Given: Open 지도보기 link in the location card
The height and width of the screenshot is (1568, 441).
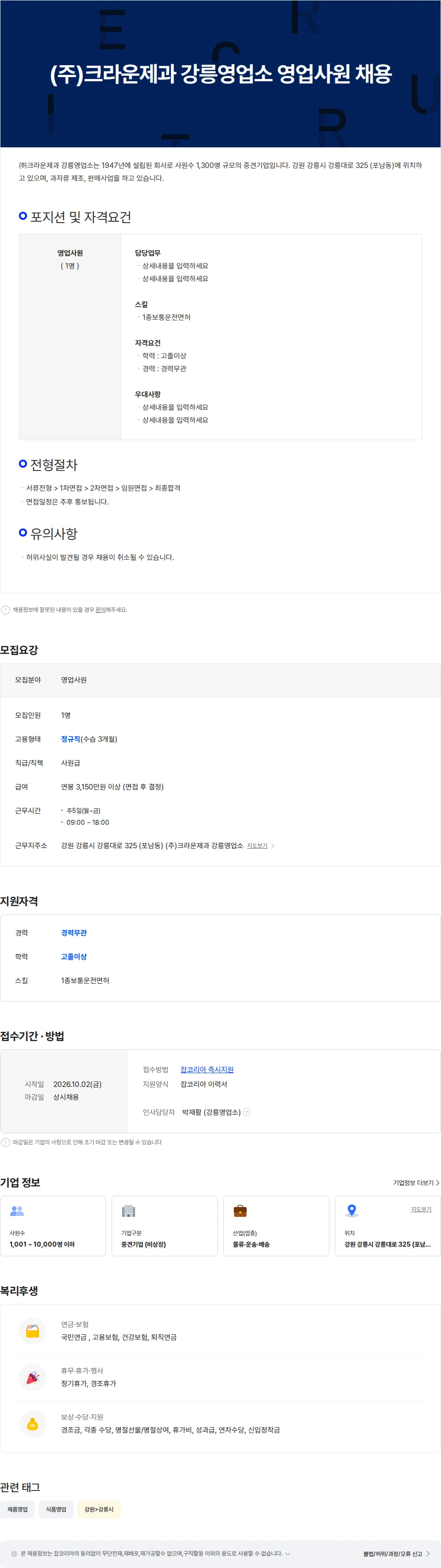Looking at the screenshot, I should coord(421,1209).
